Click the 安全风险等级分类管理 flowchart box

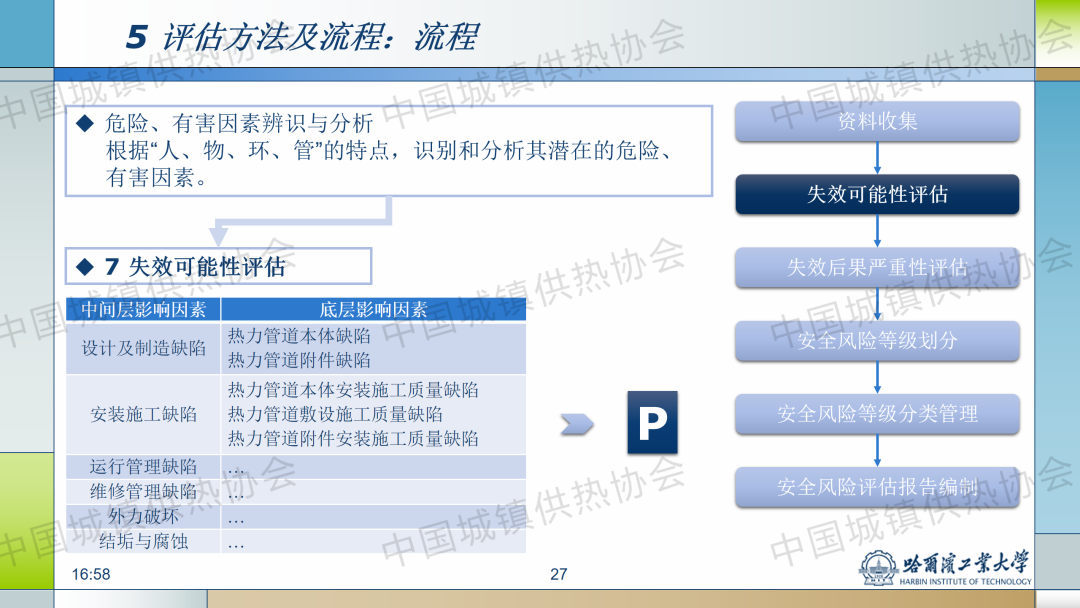[x=877, y=414]
